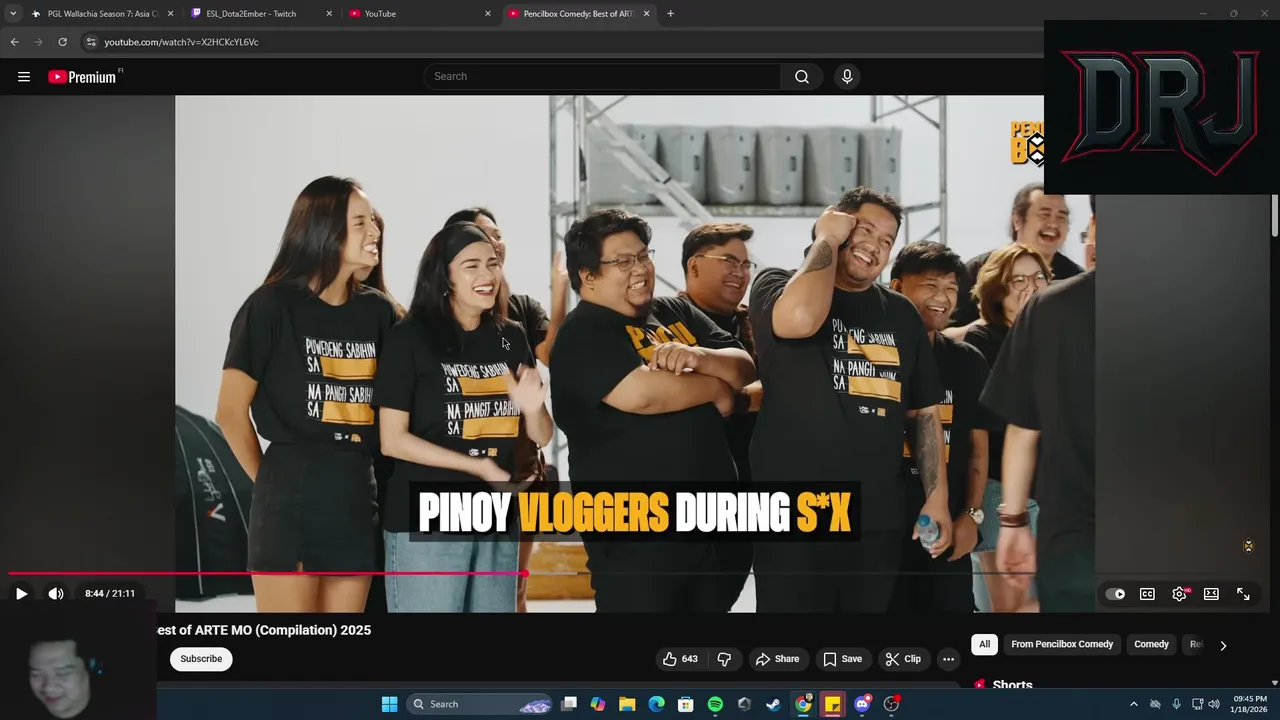The image size is (1280, 720).
Task: Open the clock and calendar, 09:45 PM
Action: click(x=1250, y=704)
